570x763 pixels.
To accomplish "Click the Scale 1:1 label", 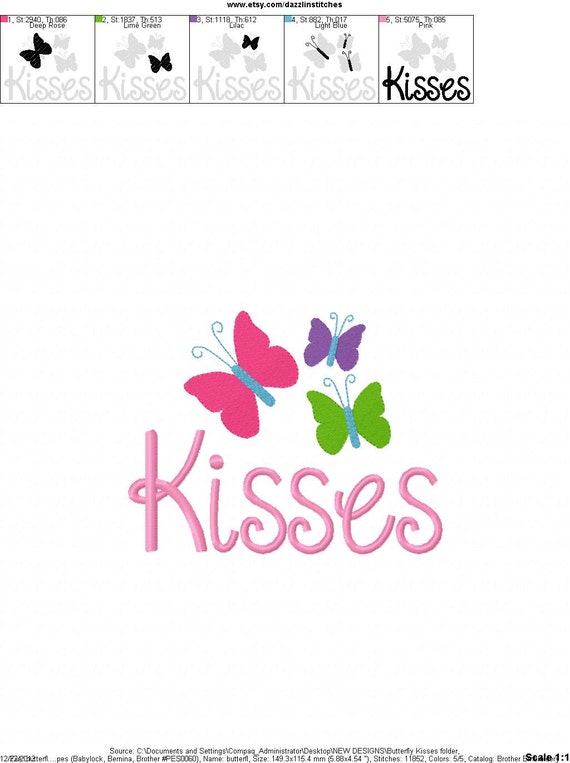I will pyautogui.click(x=547, y=757).
